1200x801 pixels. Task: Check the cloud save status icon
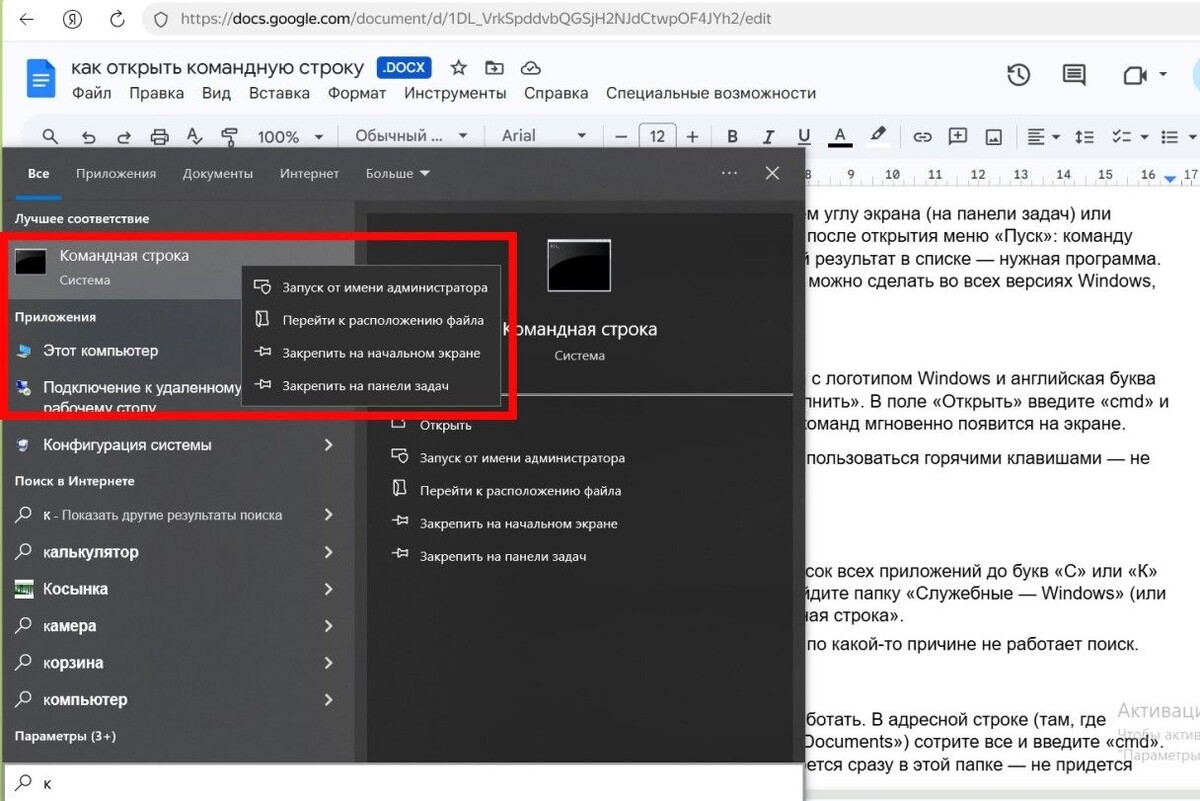532,68
